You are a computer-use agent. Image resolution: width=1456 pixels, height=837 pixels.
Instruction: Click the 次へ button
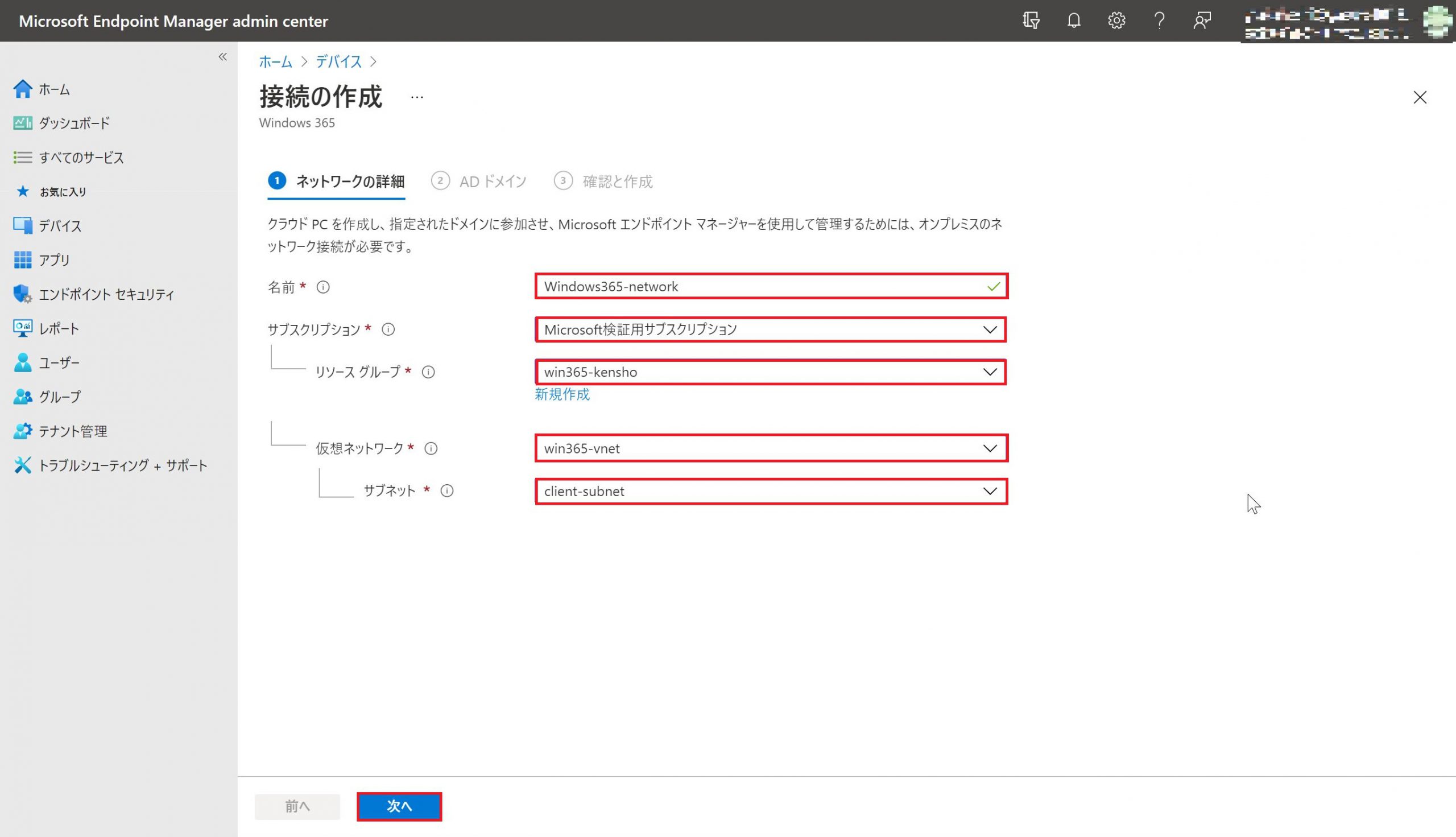(399, 806)
